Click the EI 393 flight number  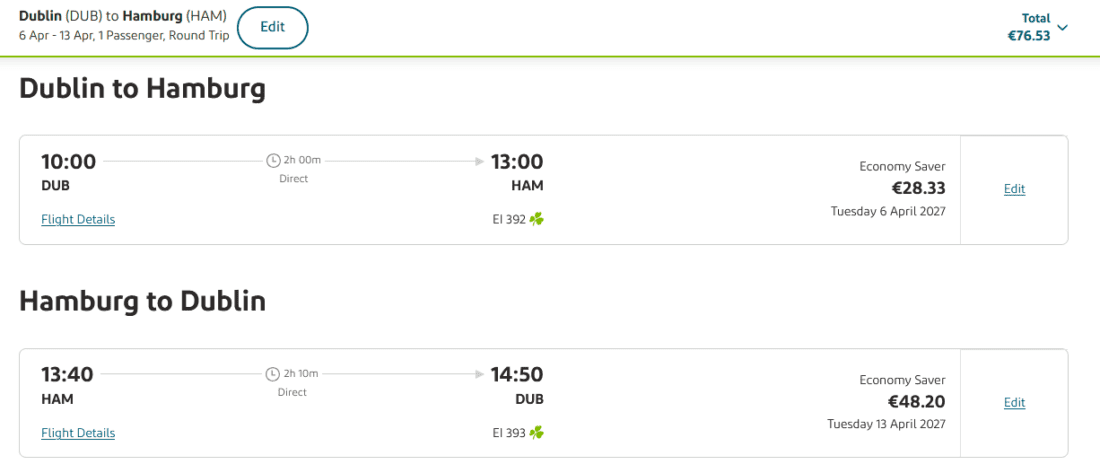pos(509,432)
